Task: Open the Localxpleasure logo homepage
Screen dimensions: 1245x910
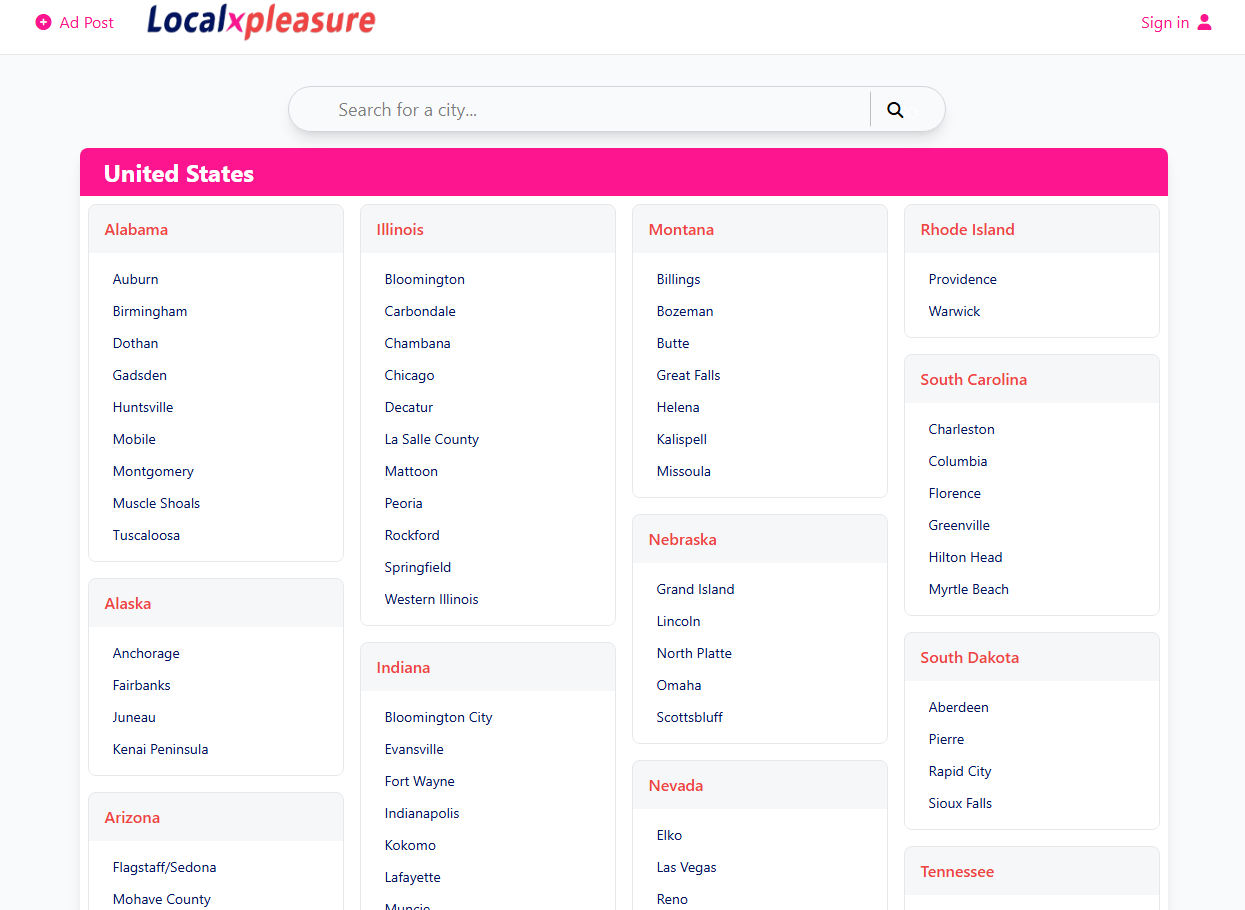Action: (261, 21)
